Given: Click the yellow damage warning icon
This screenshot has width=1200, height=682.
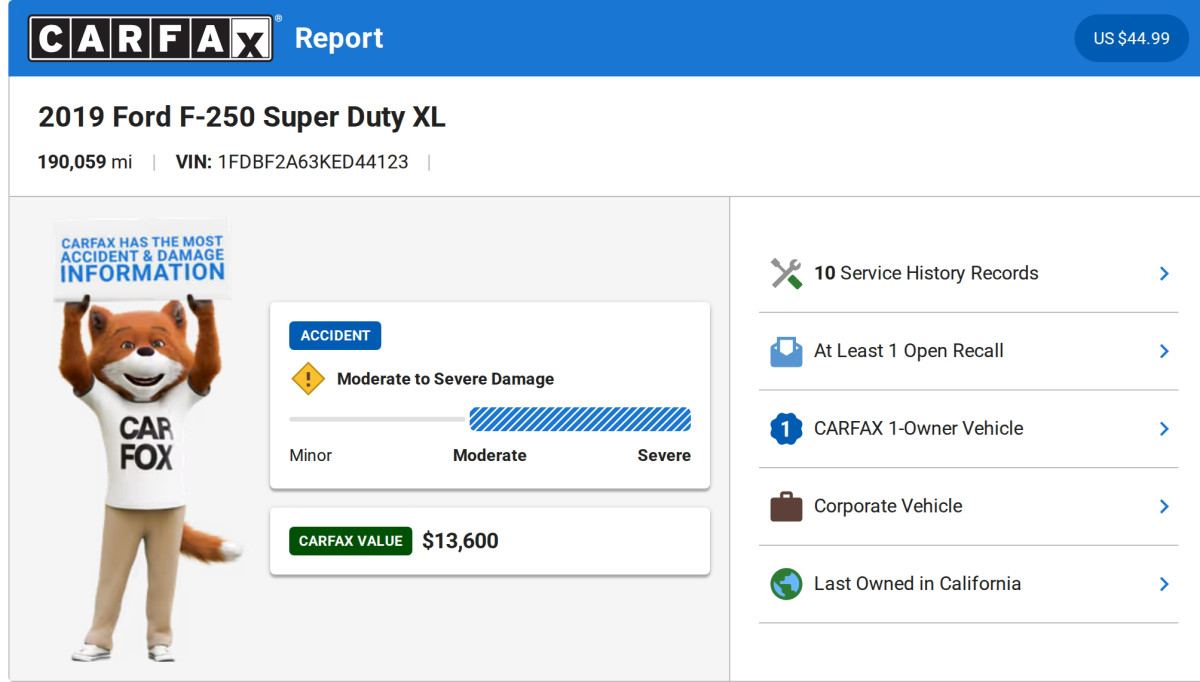Looking at the screenshot, I should click(308, 379).
